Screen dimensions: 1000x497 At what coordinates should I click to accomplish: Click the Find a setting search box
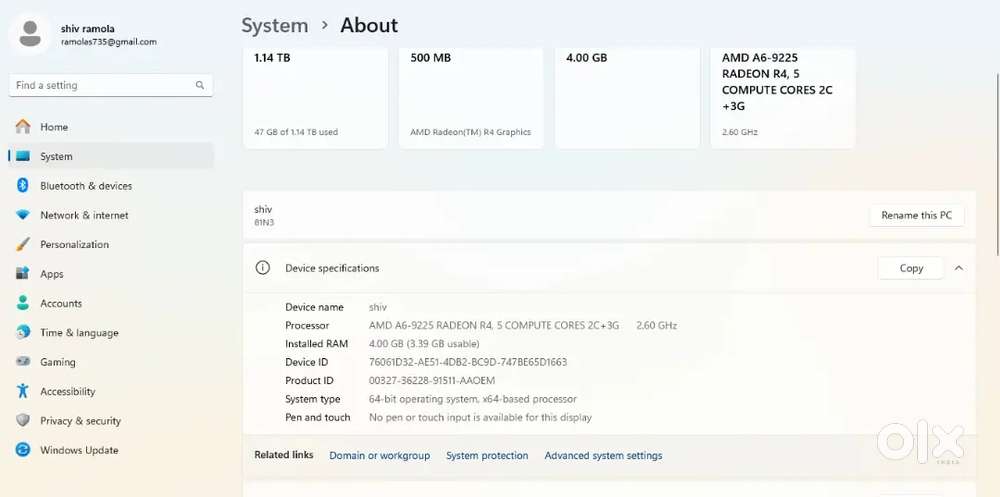pos(111,85)
